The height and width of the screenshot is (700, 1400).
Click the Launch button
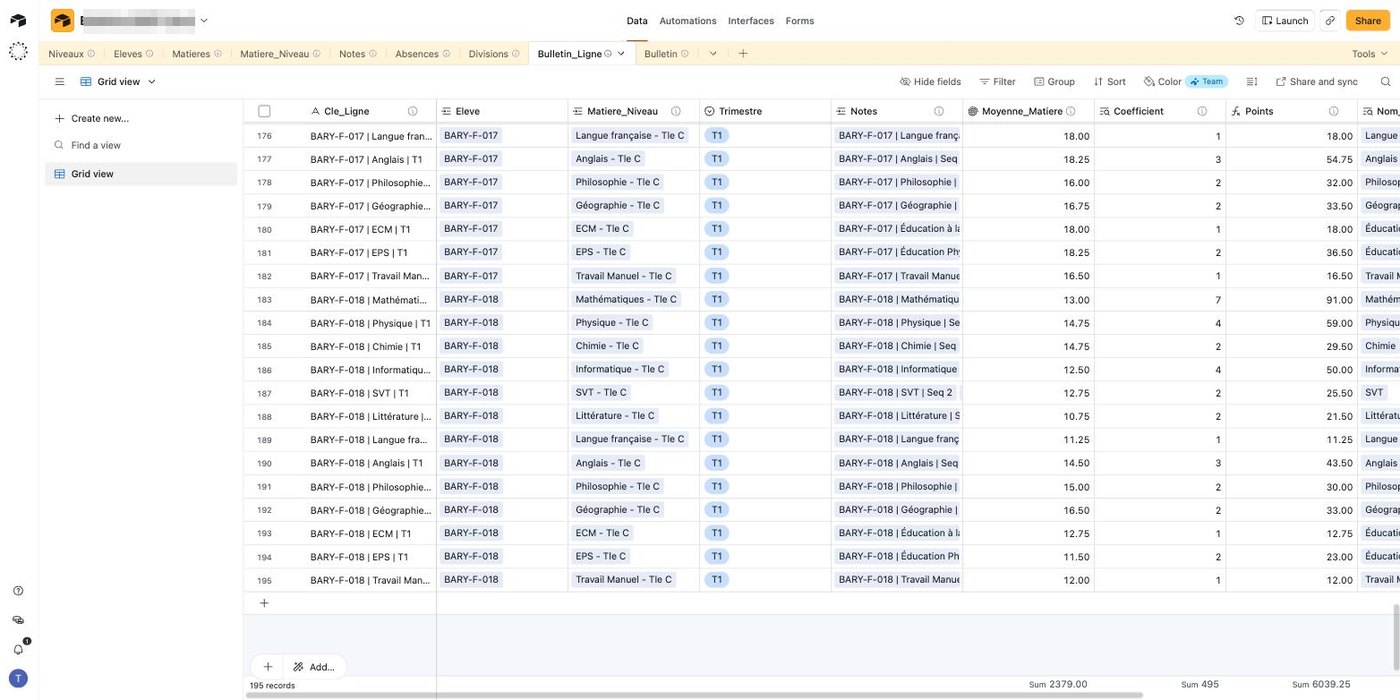[x=1285, y=20]
